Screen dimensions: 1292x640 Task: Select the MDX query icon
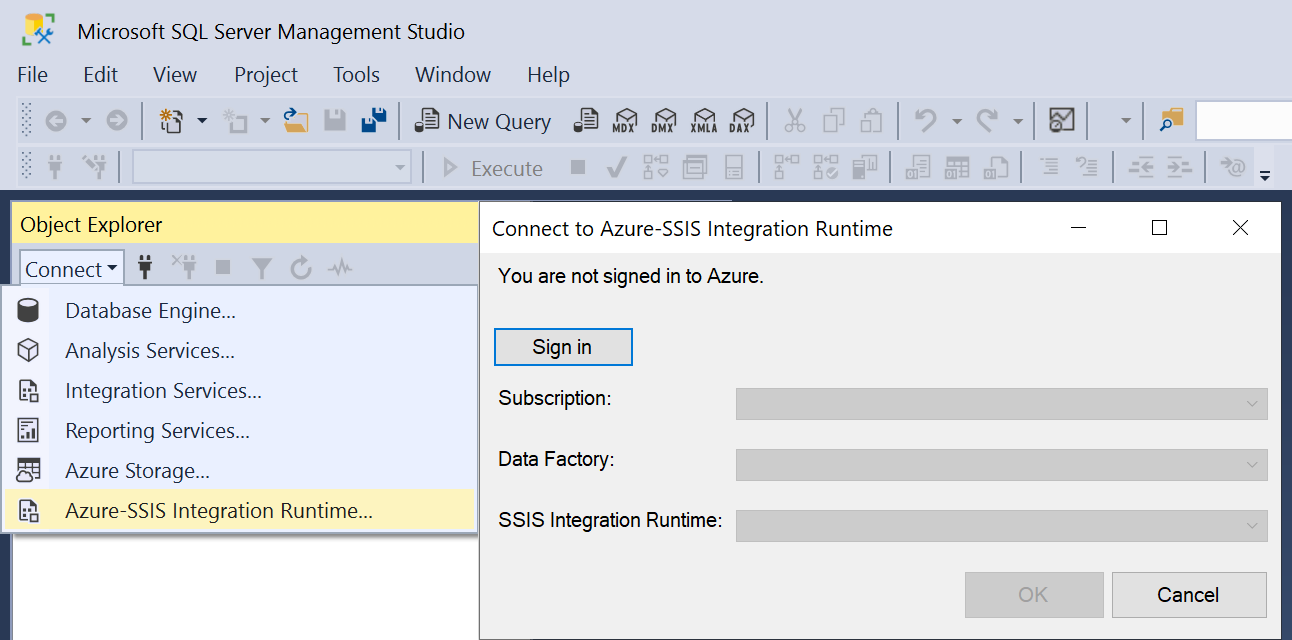[x=625, y=121]
